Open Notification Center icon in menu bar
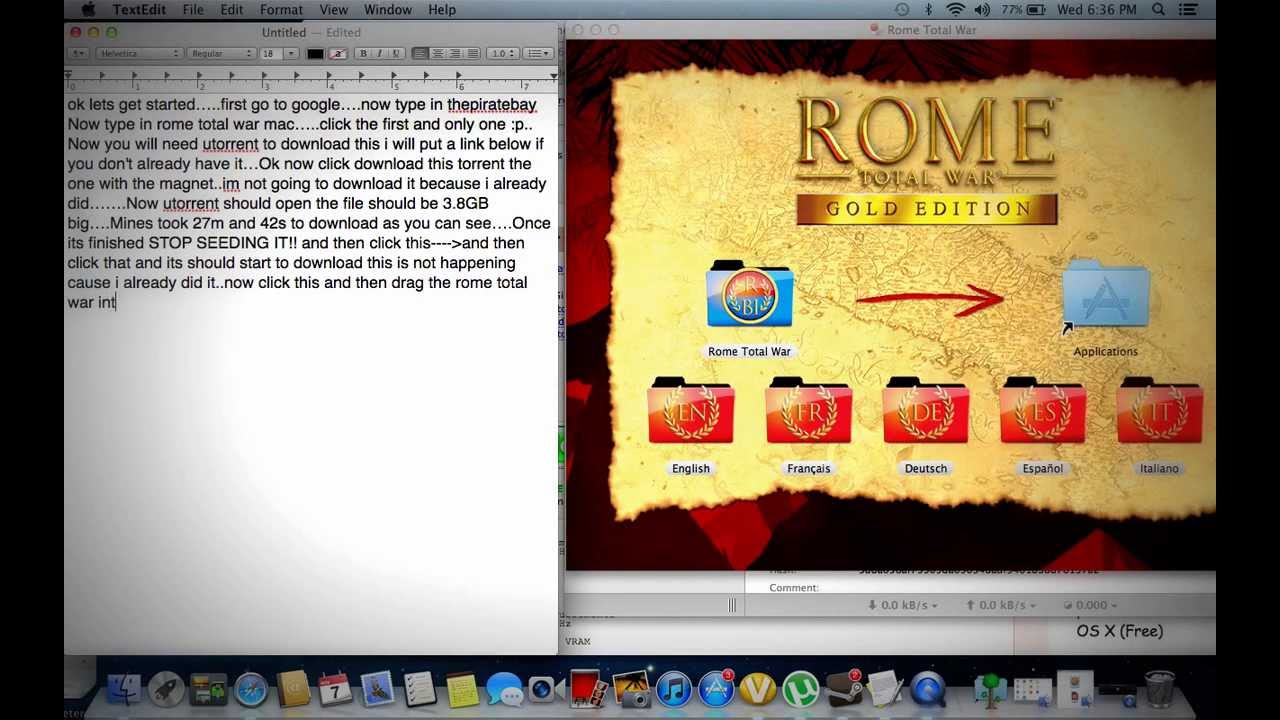The image size is (1280, 720). click(x=1189, y=10)
